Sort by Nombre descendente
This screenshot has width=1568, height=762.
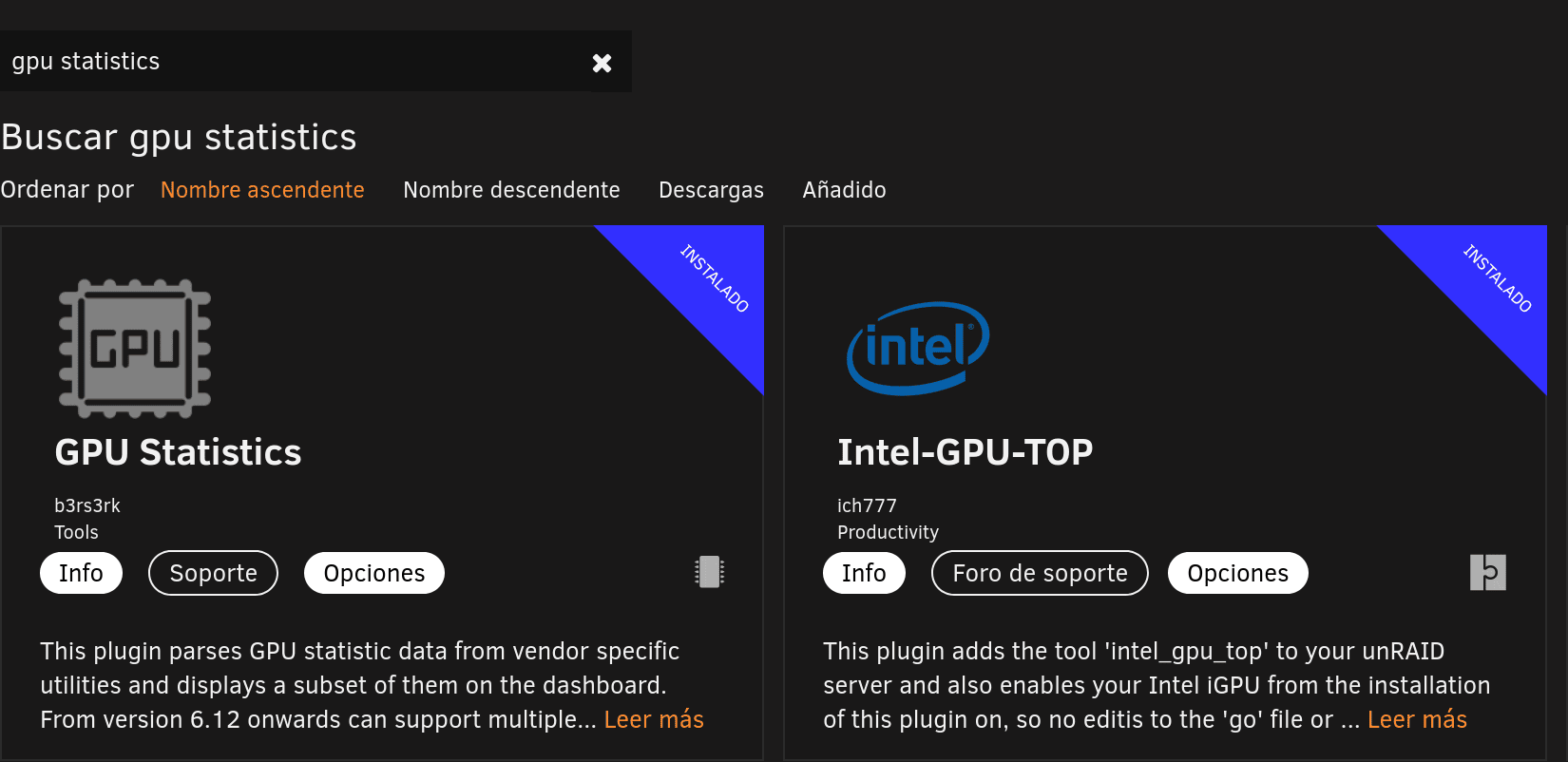[x=511, y=190]
